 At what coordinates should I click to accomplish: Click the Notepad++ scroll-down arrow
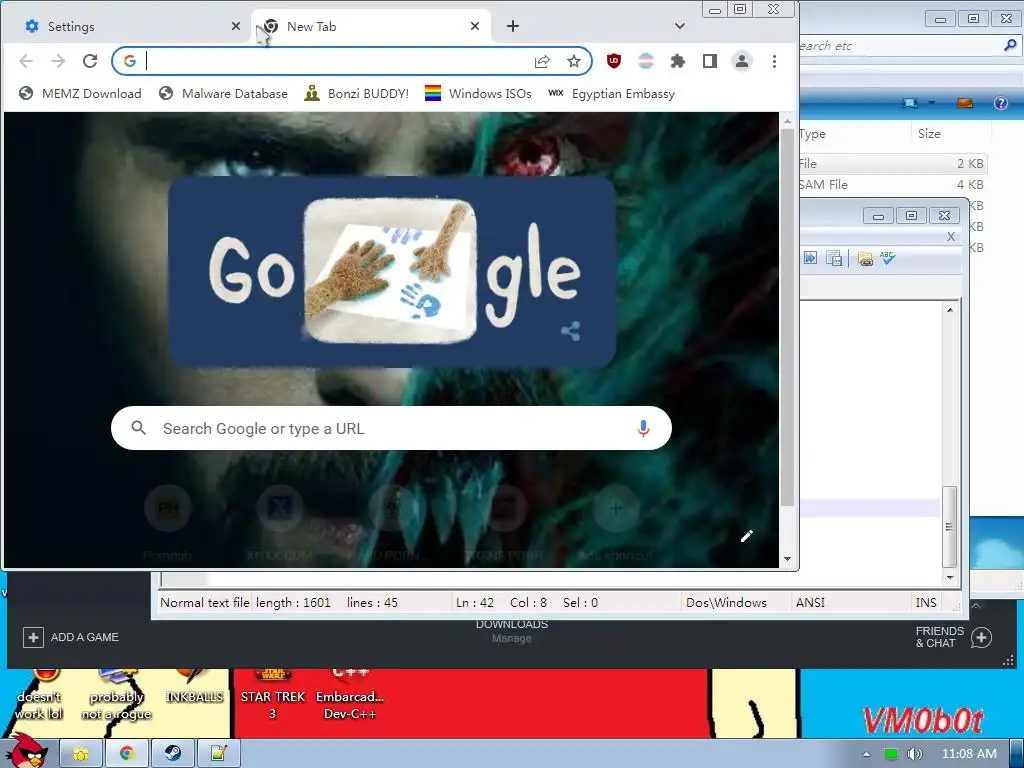(950, 577)
